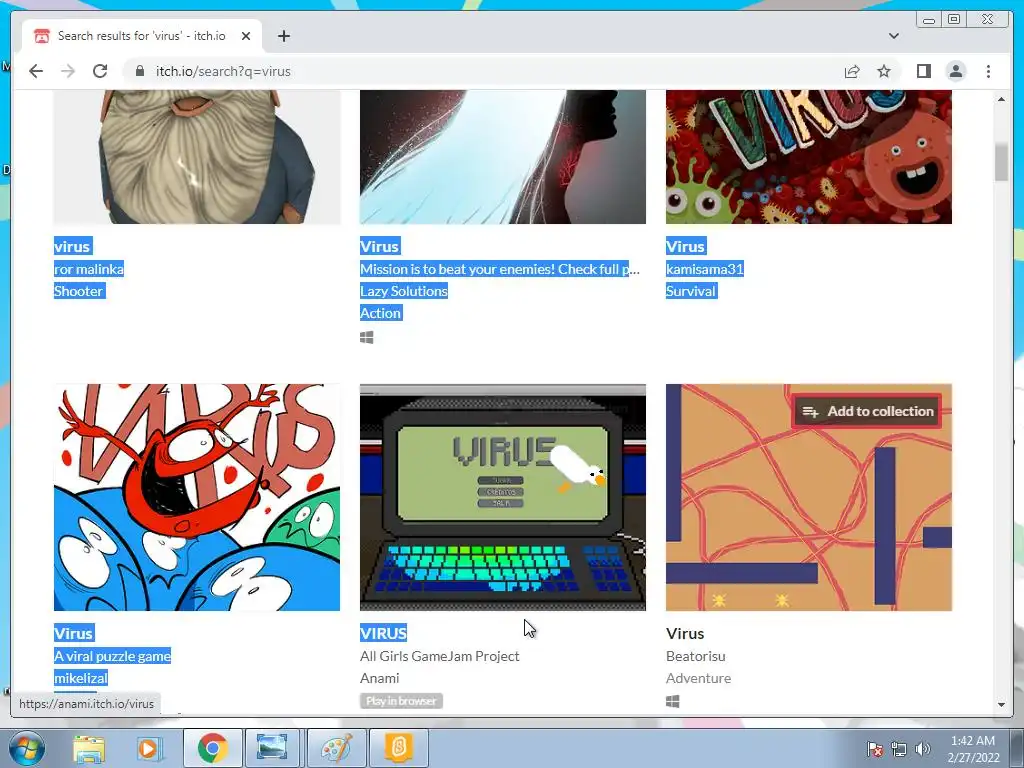Viewport: 1024px width, 768px height.
Task: Go forward in browser history
Action: [x=68, y=71]
